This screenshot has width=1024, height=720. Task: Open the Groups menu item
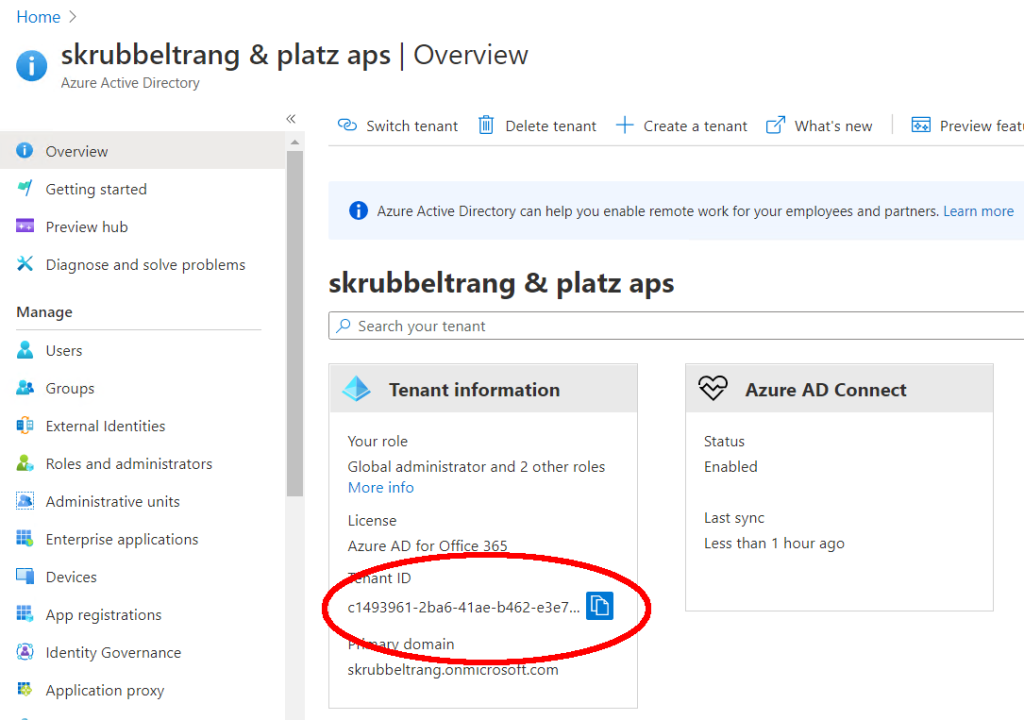[x=70, y=388]
